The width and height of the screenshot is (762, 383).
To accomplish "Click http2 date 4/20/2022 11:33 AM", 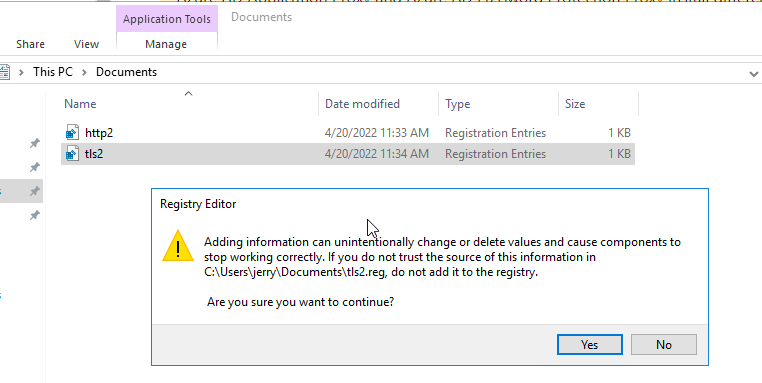I will tap(377, 133).
